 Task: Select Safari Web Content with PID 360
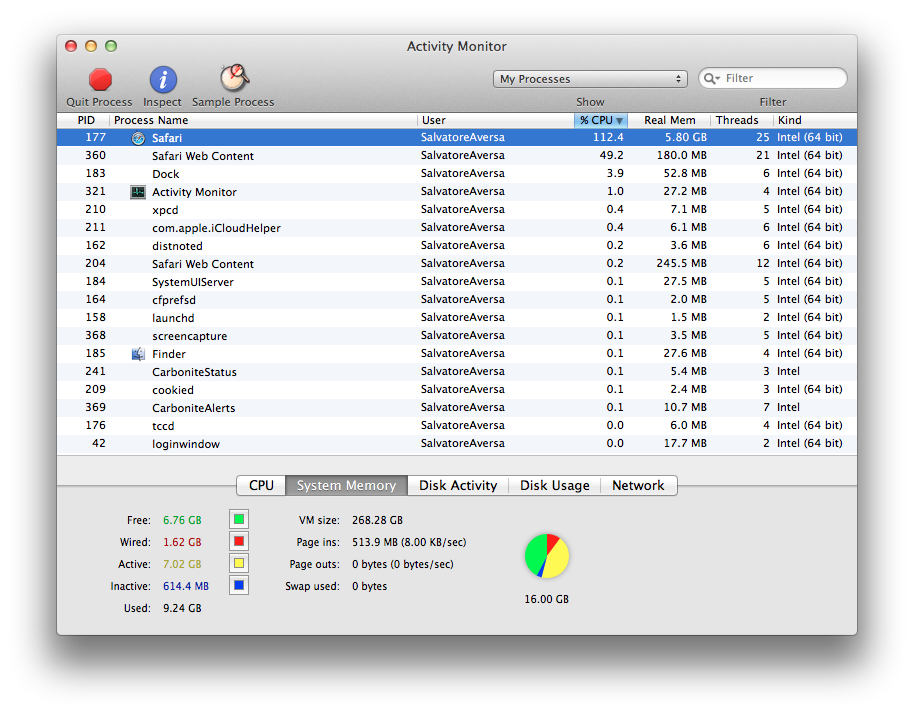457,156
